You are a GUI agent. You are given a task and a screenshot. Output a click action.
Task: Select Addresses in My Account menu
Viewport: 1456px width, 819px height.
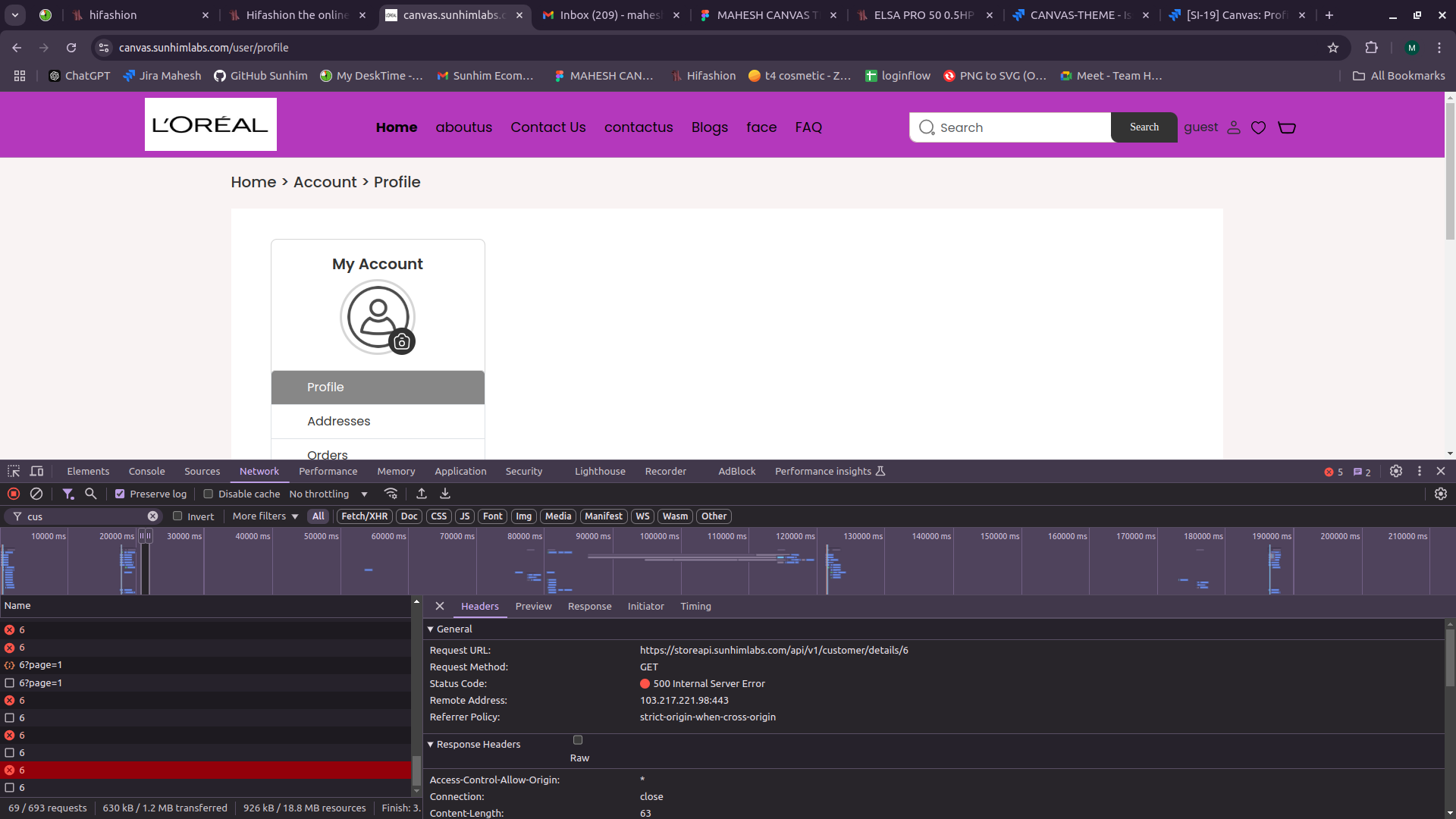tap(378, 421)
